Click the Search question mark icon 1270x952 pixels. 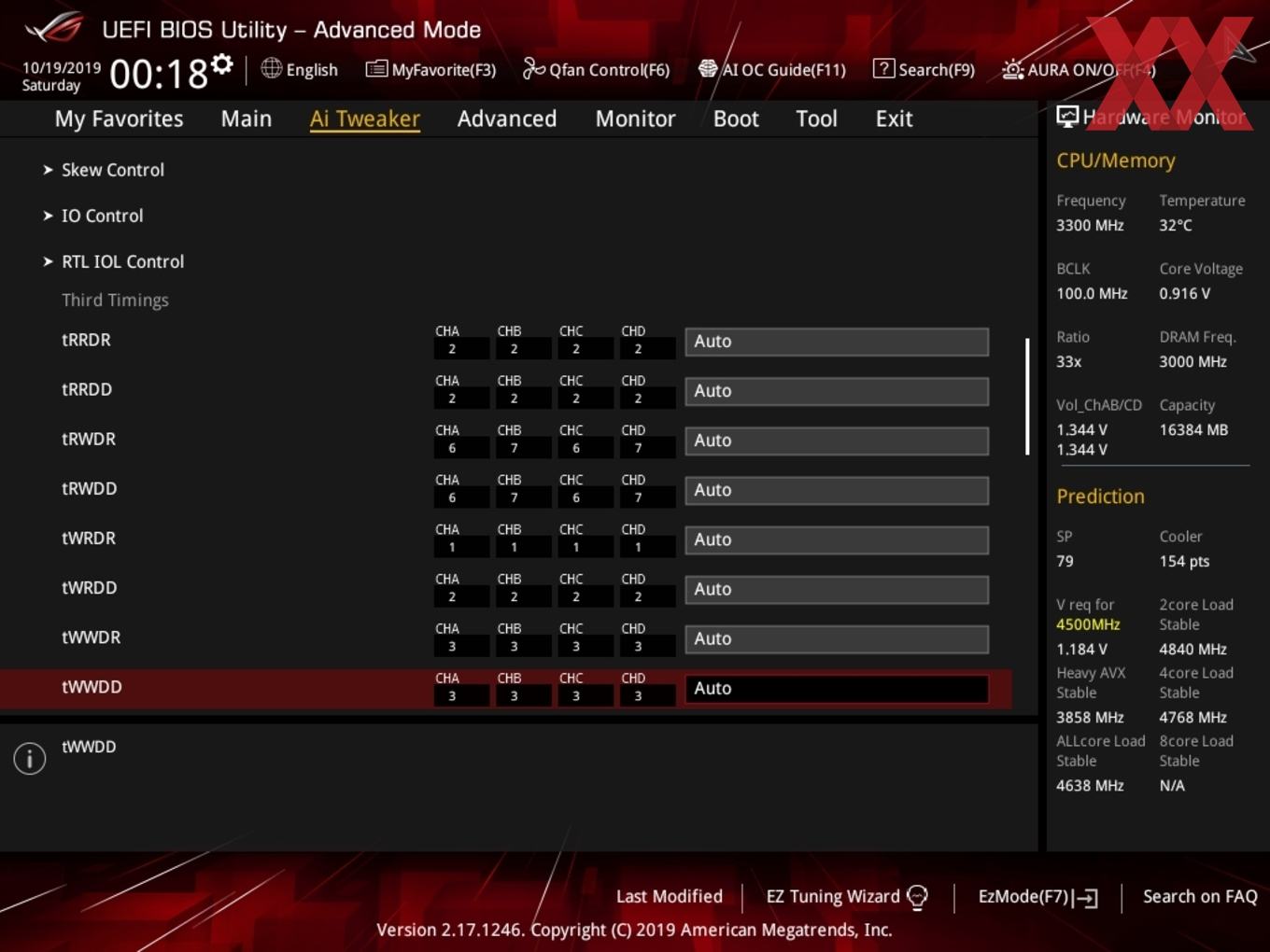pyautogui.click(x=883, y=68)
